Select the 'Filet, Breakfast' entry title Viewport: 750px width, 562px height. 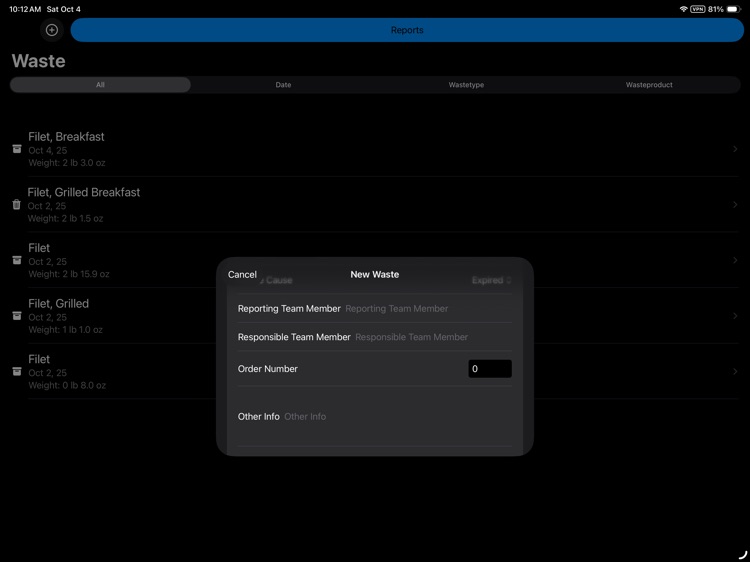(x=66, y=137)
